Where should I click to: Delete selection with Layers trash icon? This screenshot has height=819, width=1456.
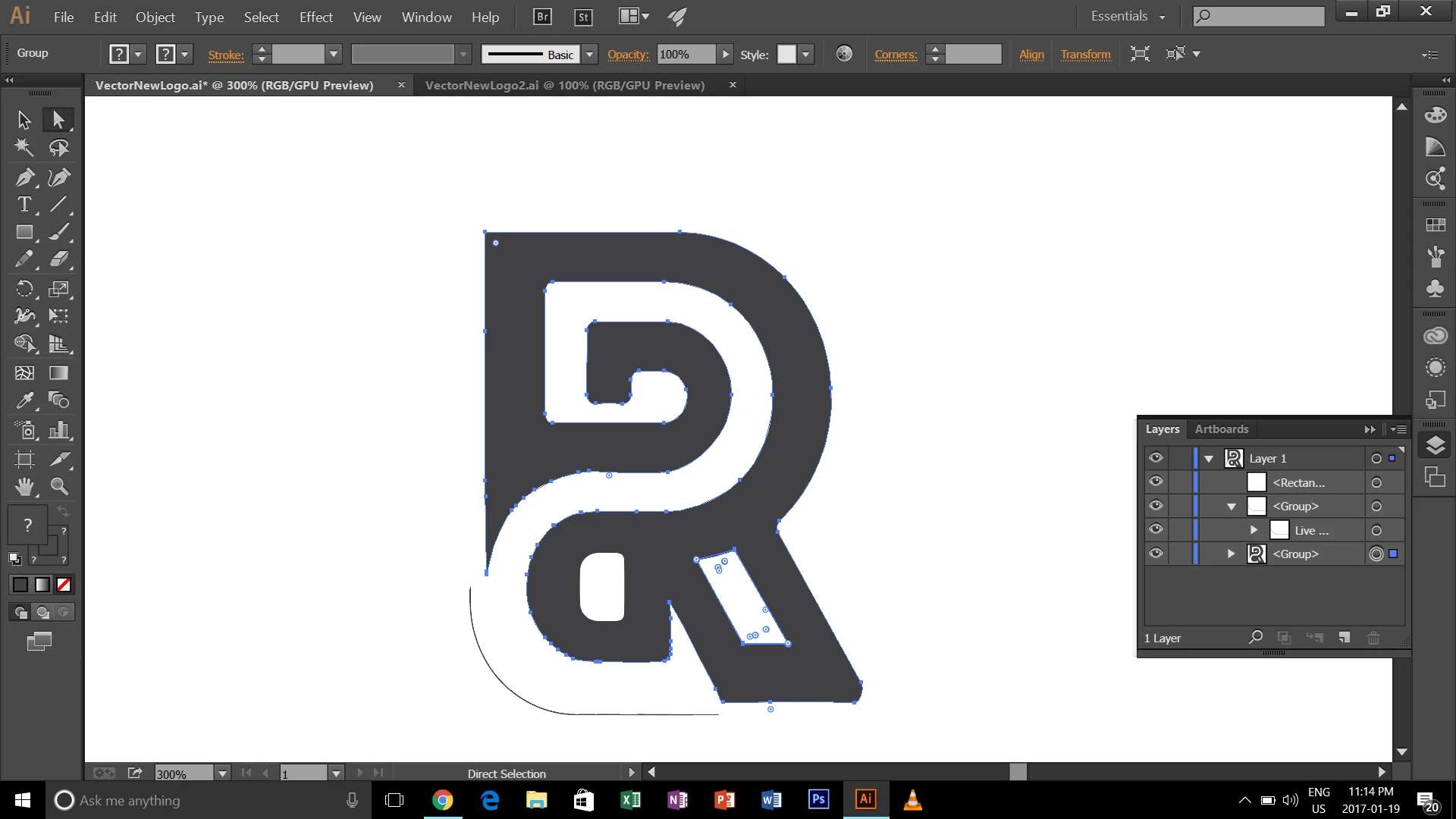pyautogui.click(x=1373, y=638)
